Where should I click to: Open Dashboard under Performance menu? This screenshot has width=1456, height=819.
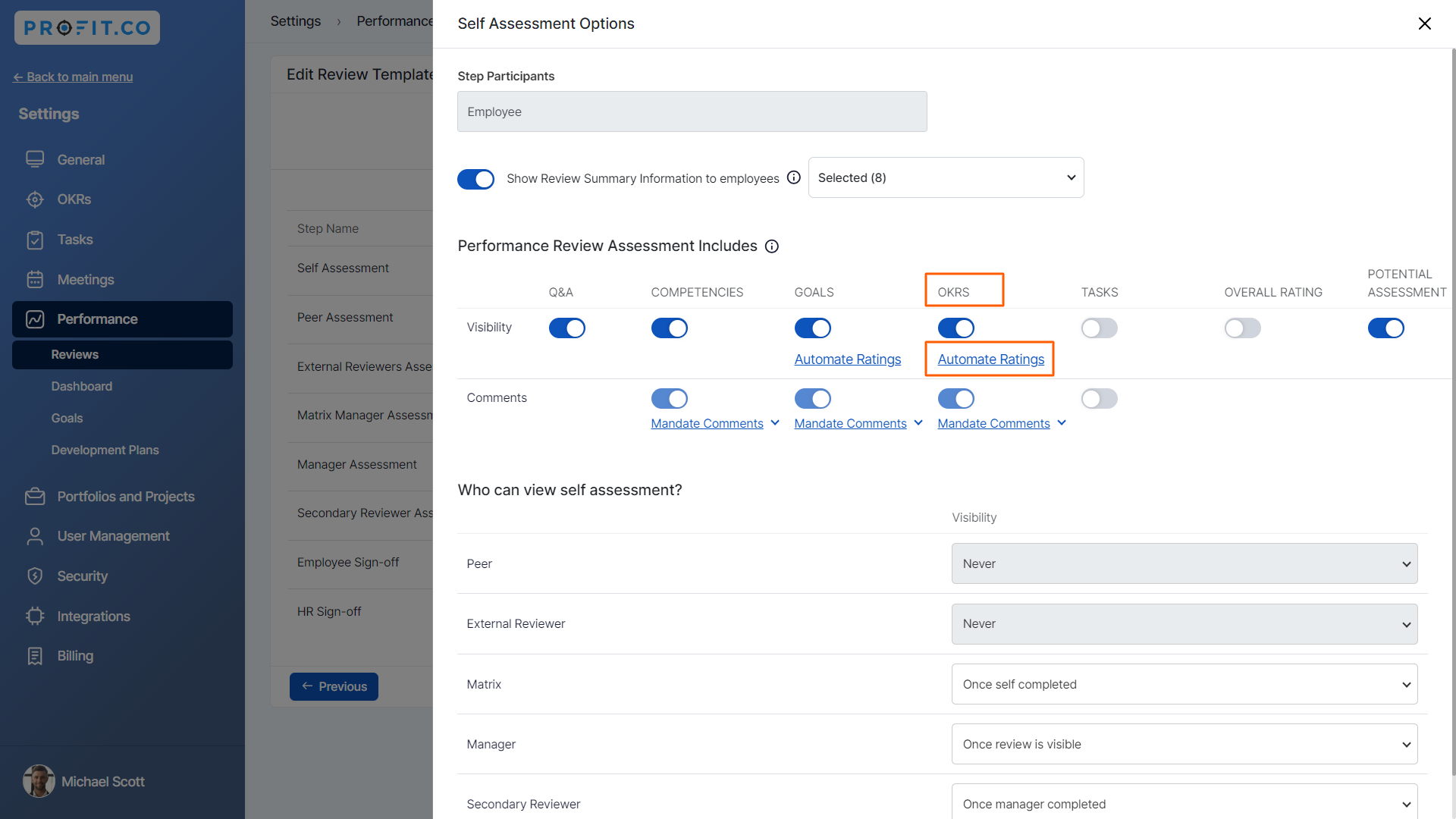click(81, 386)
